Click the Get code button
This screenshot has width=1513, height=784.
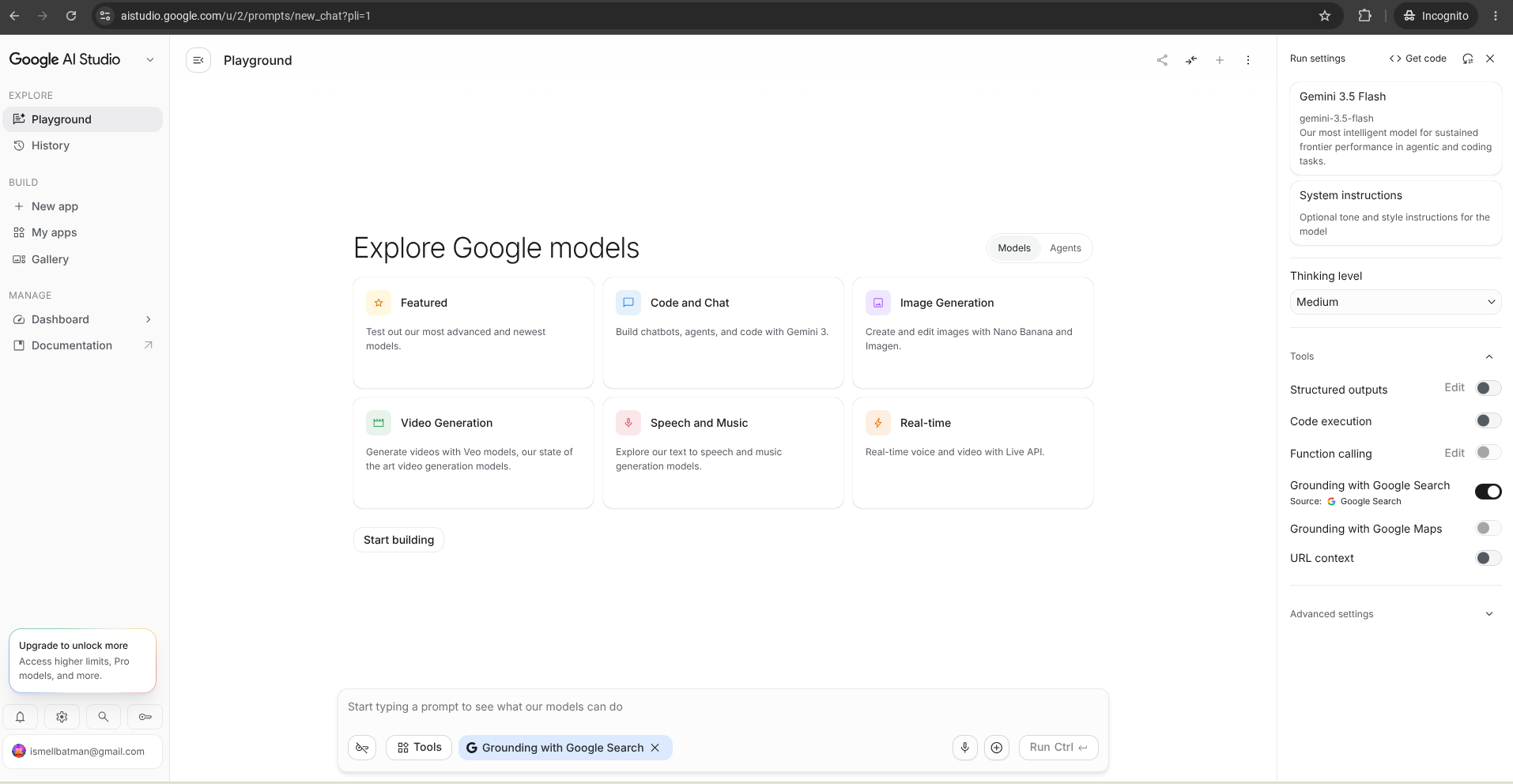point(1418,58)
